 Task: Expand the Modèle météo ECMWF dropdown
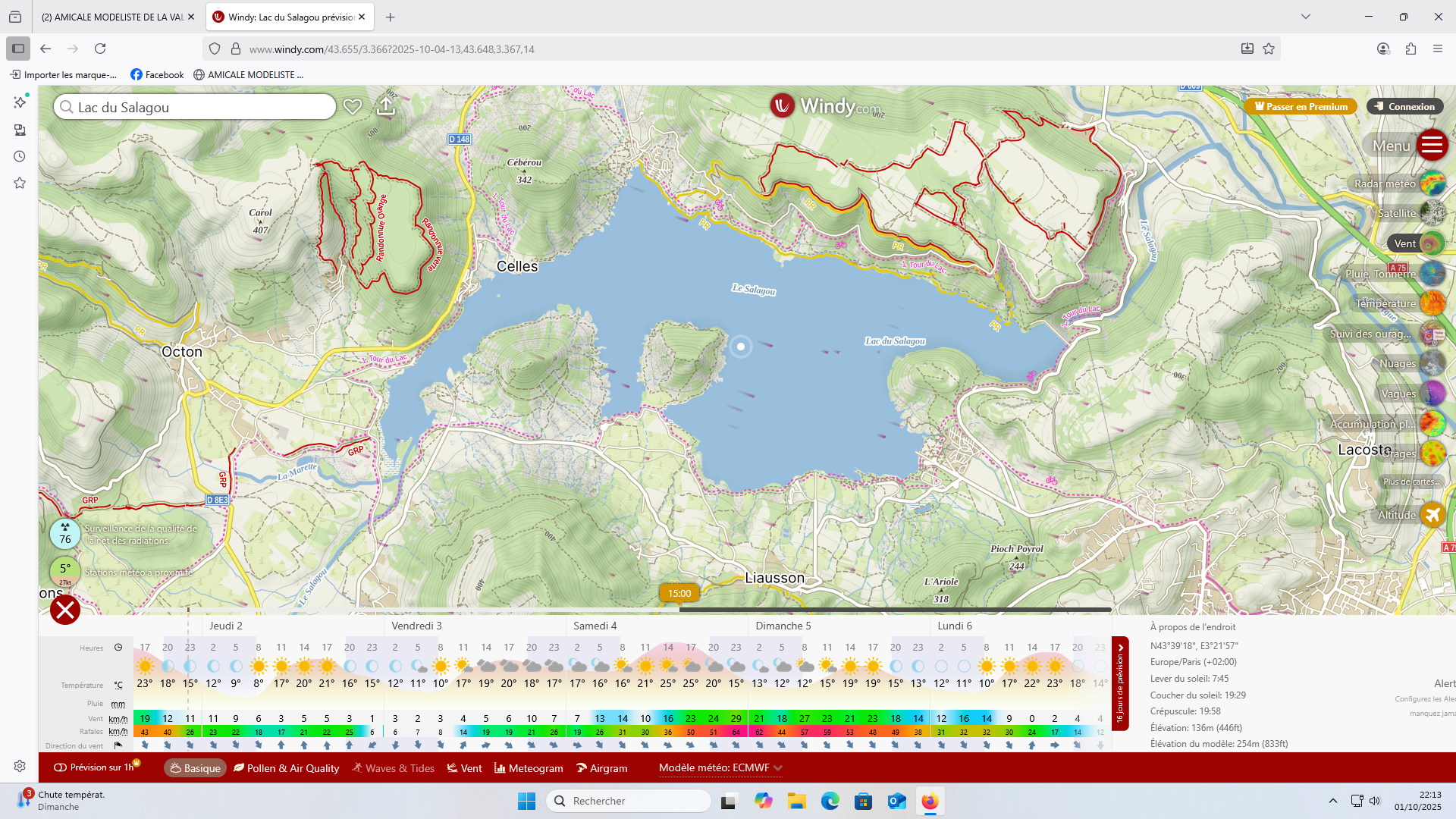720,767
